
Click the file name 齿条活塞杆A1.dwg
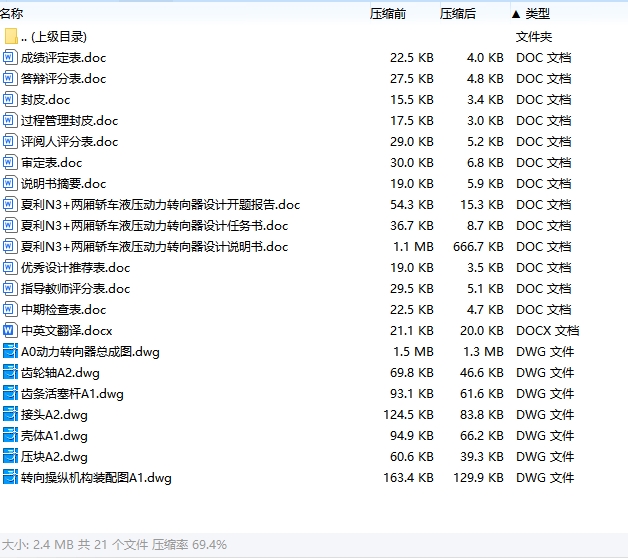[72, 394]
